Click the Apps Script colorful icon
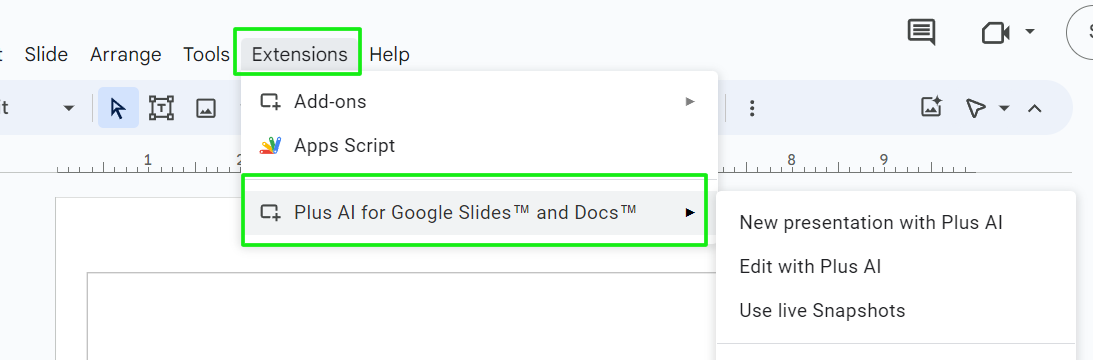 click(270, 146)
